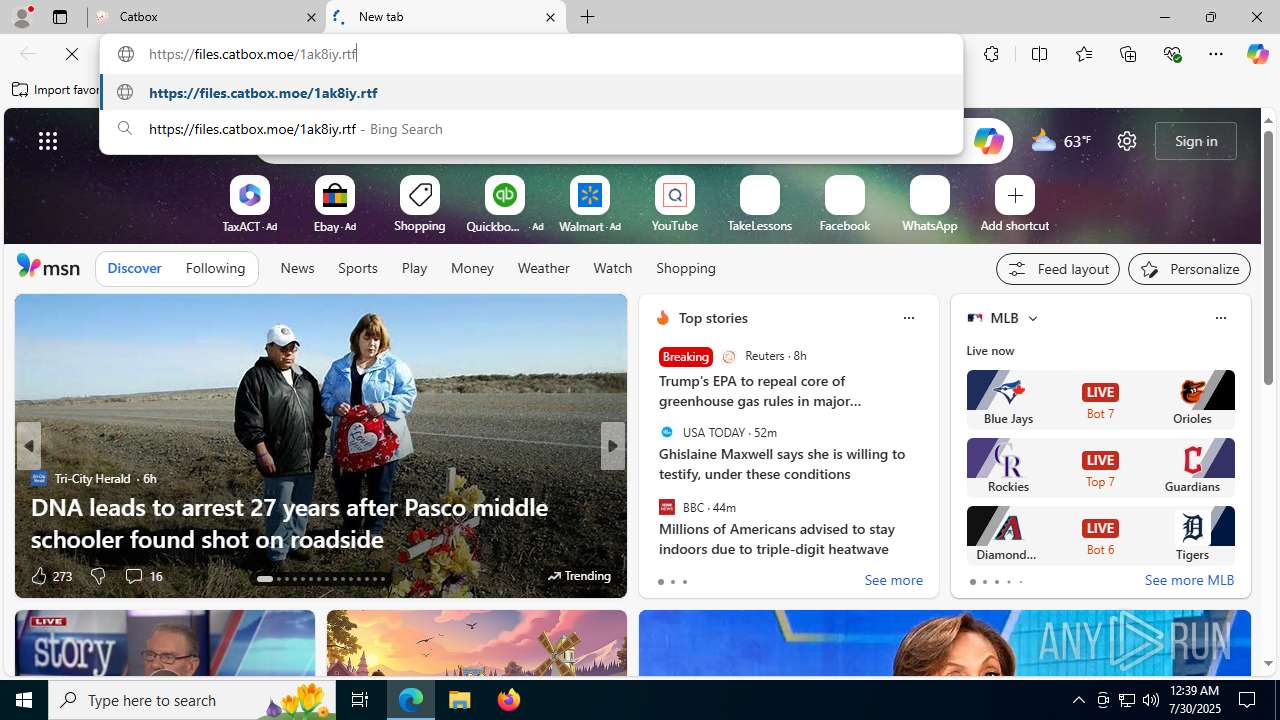This screenshot has width=1280, height=720.
Task: Open the Favorites star icon
Action: (1083, 54)
